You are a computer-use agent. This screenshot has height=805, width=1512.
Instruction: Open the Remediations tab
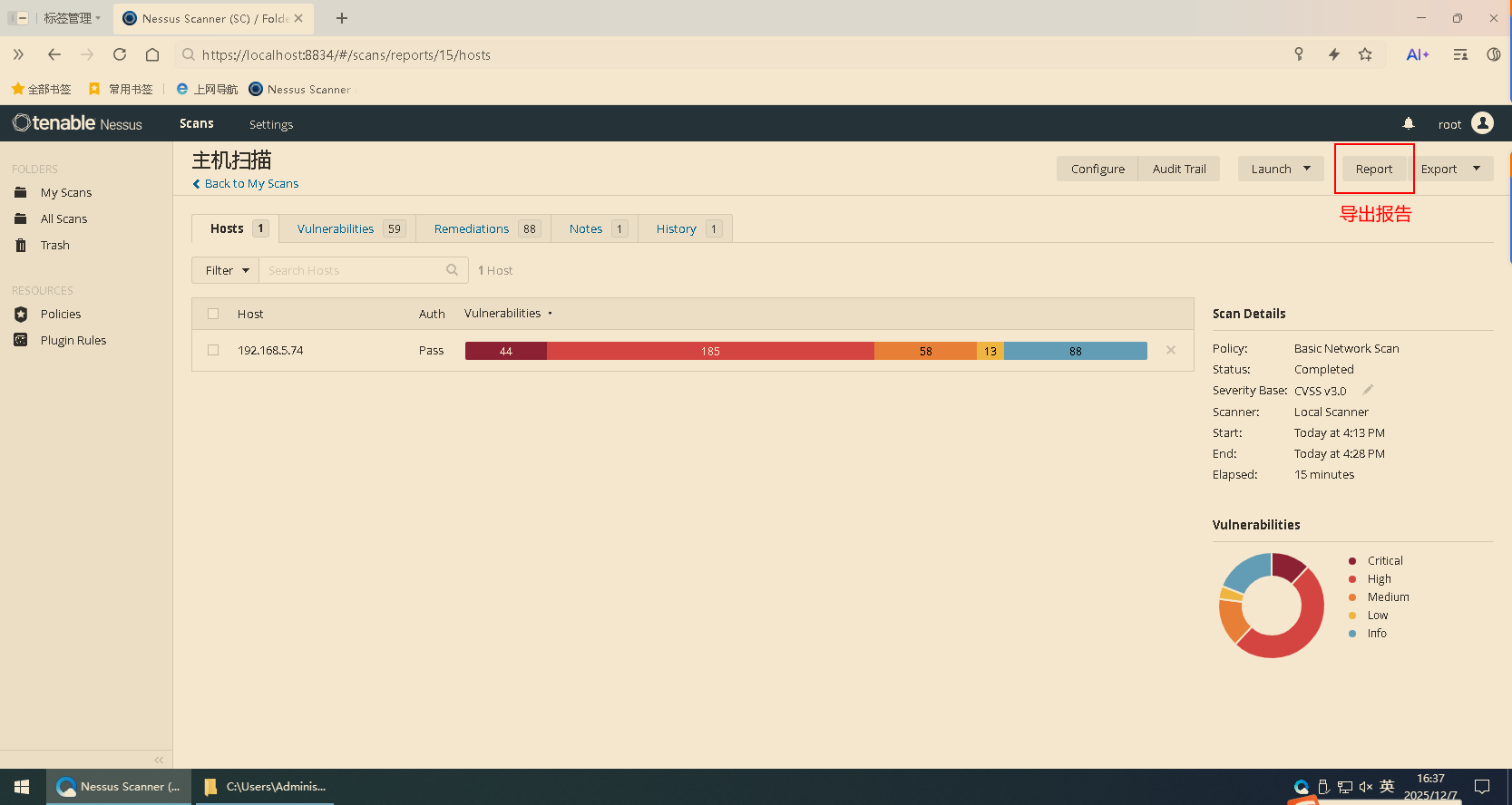pyautogui.click(x=472, y=228)
